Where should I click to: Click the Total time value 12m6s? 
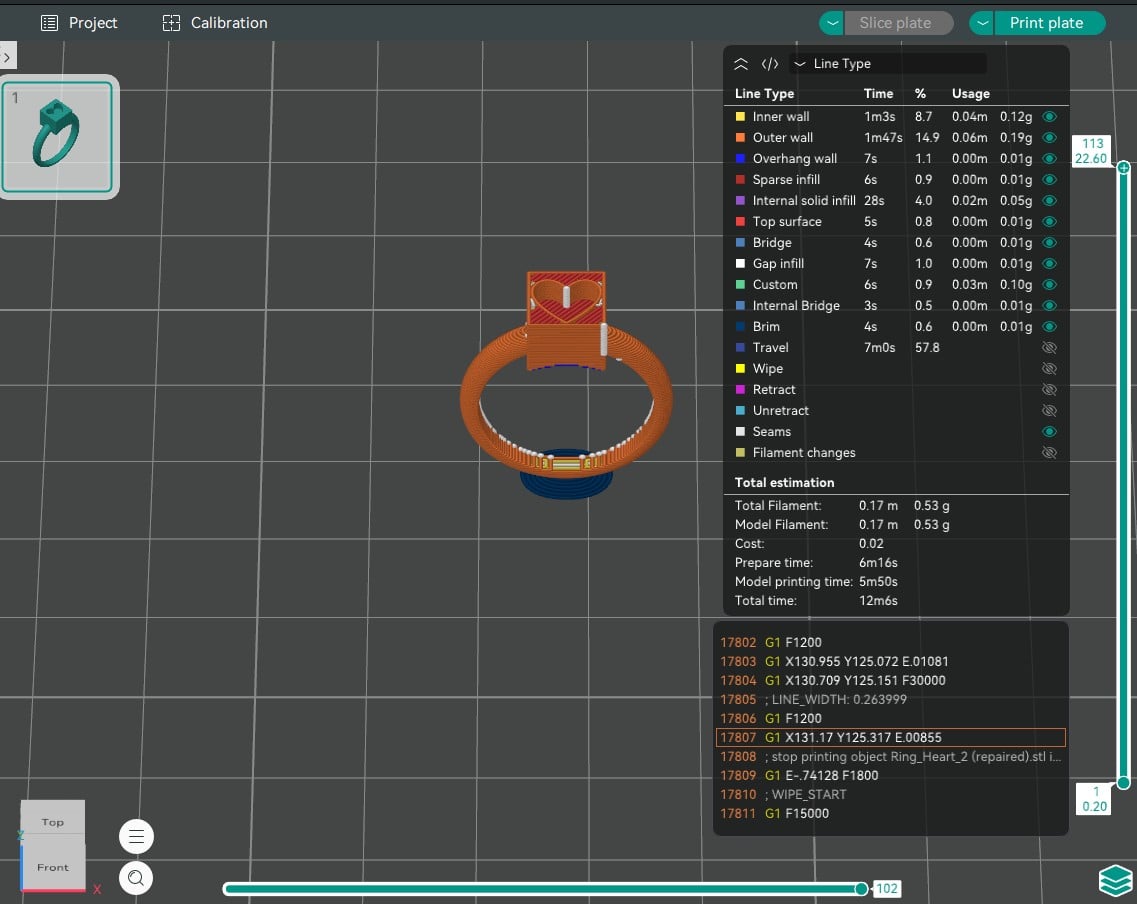tap(878, 601)
